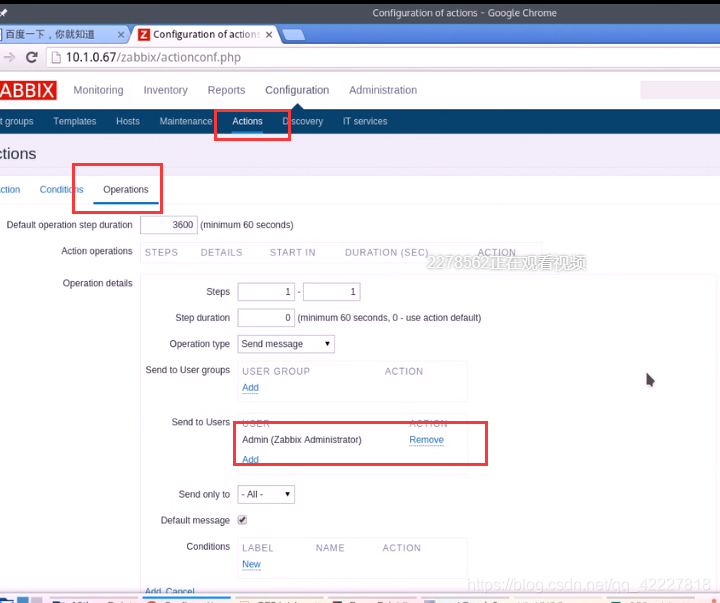
Task: Go to Hosts submenu
Action: click(x=128, y=121)
